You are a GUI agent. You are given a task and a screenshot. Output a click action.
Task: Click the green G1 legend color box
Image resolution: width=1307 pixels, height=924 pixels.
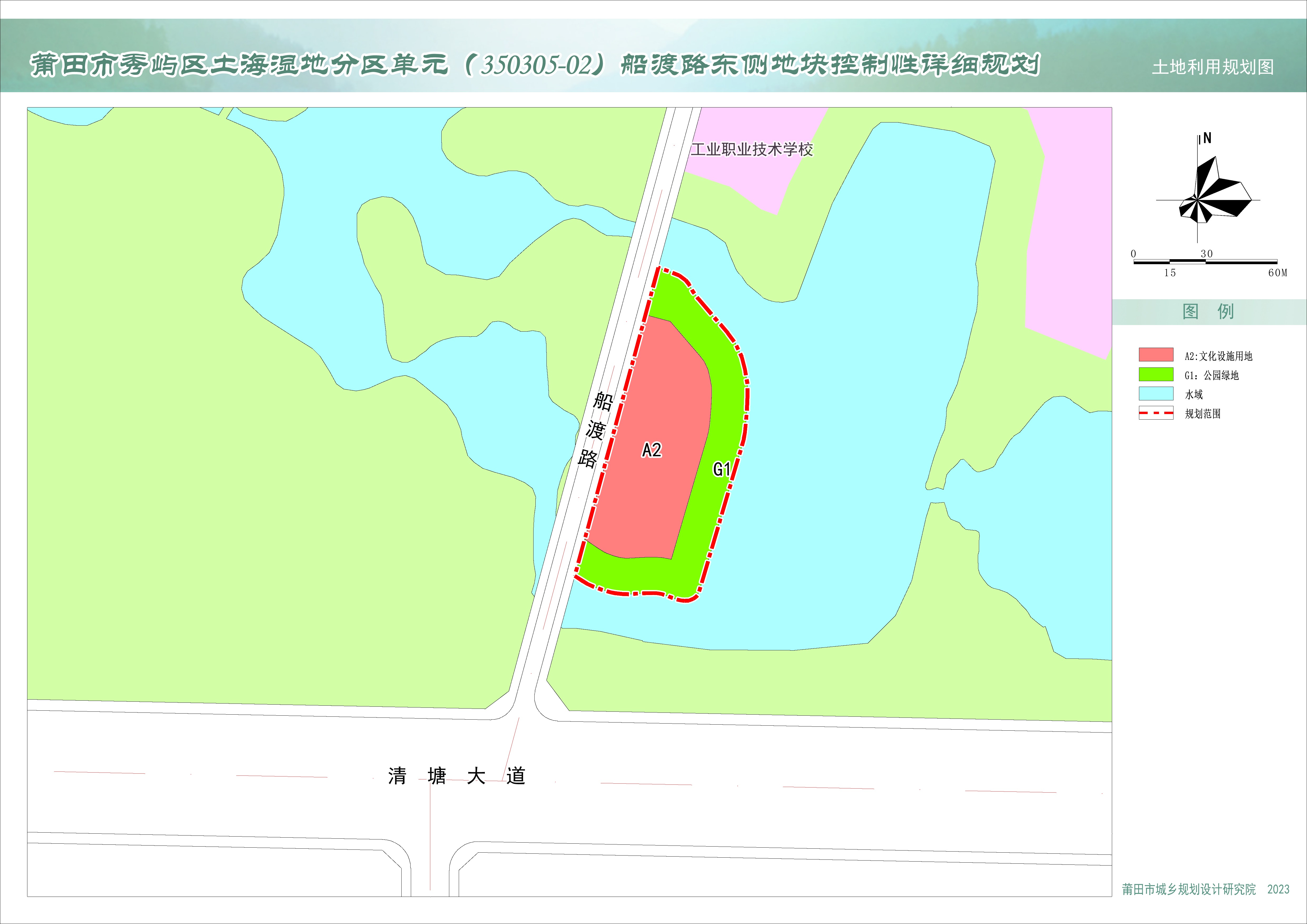[x=1156, y=374]
